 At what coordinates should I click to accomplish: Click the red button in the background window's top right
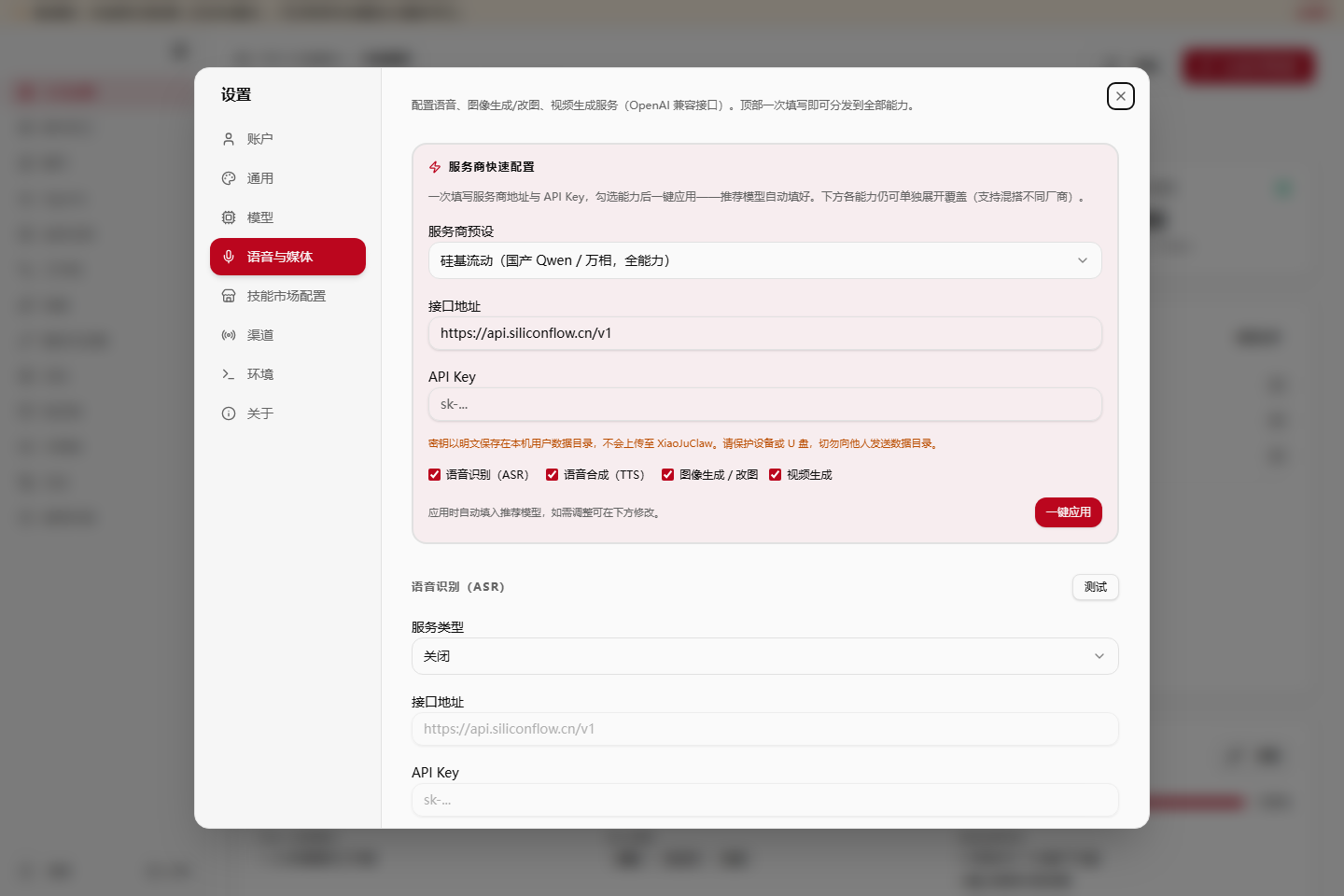tap(1249, 66)
